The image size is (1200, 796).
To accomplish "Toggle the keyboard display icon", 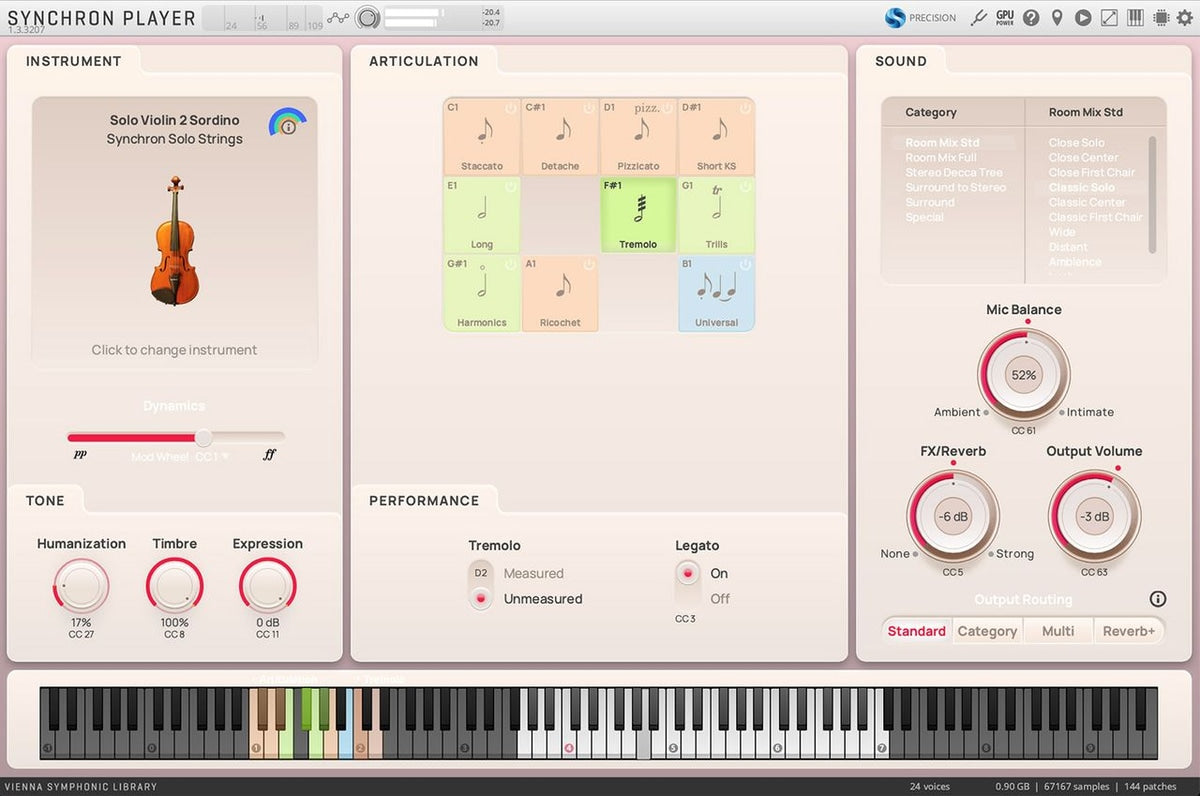I will [x=1135, y=17].
